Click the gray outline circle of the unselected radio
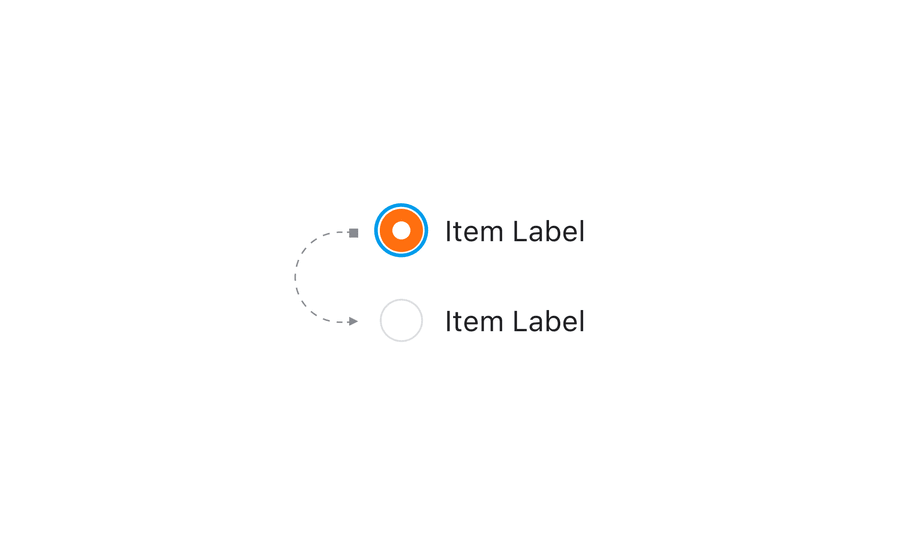This screenshot has height=540, width=900. pyautogui.click(x=381, y=321)
